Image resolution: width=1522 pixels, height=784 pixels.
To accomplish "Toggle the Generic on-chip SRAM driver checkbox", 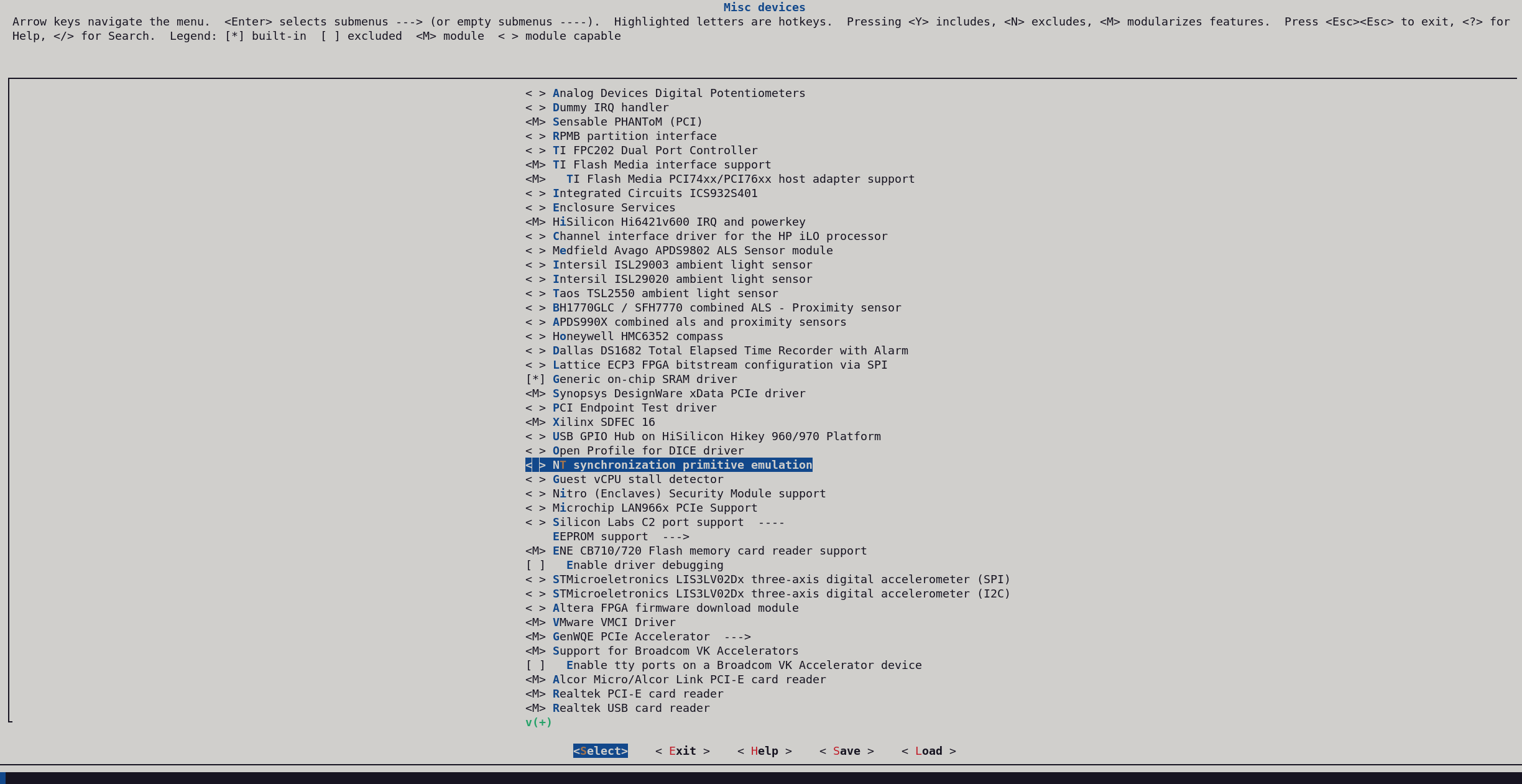I will click(535, 379).
